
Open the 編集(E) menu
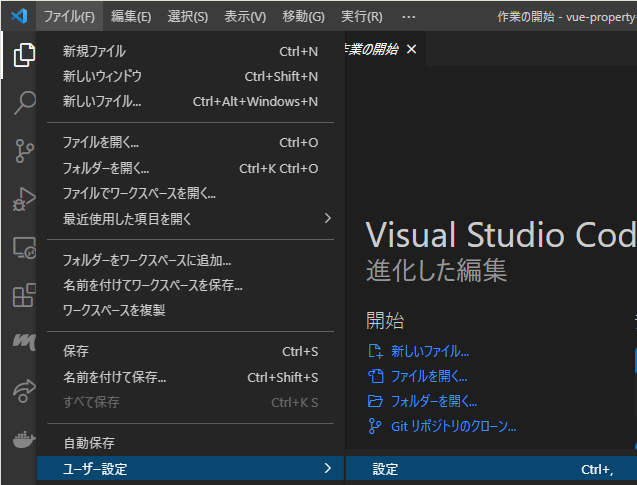point(131,16)
